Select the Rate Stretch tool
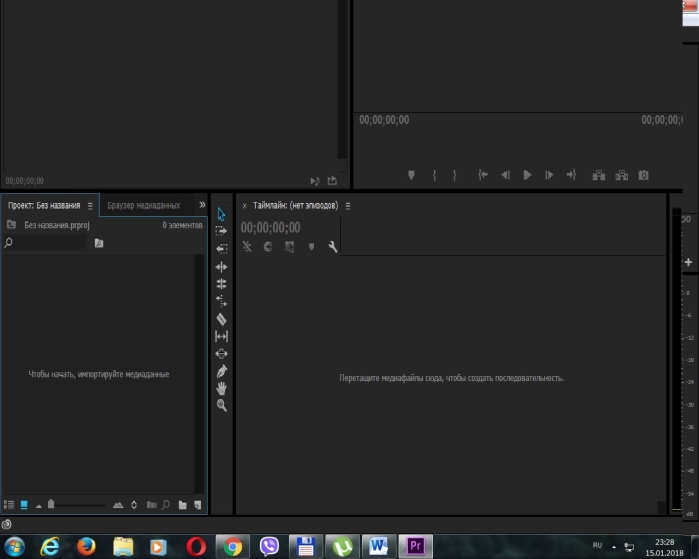The height and width of the screenshot is (559, 699). pyautogui.click(x=222, y=301)
